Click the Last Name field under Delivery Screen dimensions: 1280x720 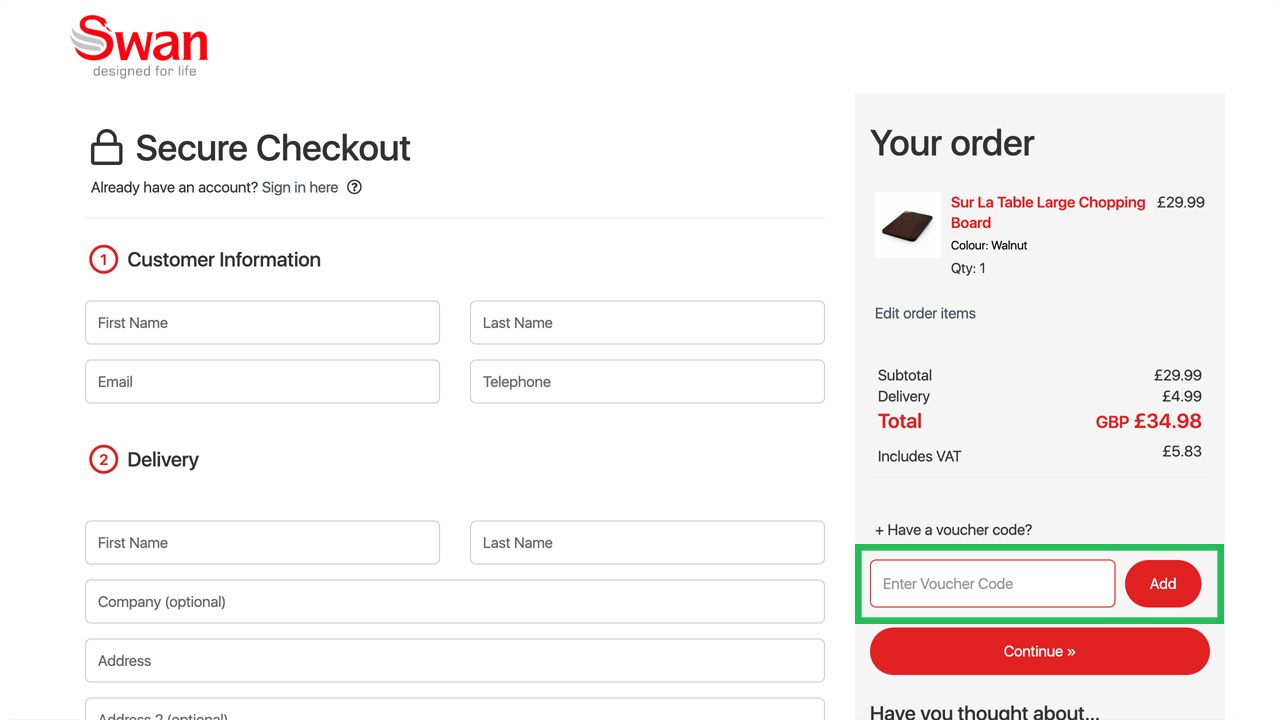coord(646,542)
